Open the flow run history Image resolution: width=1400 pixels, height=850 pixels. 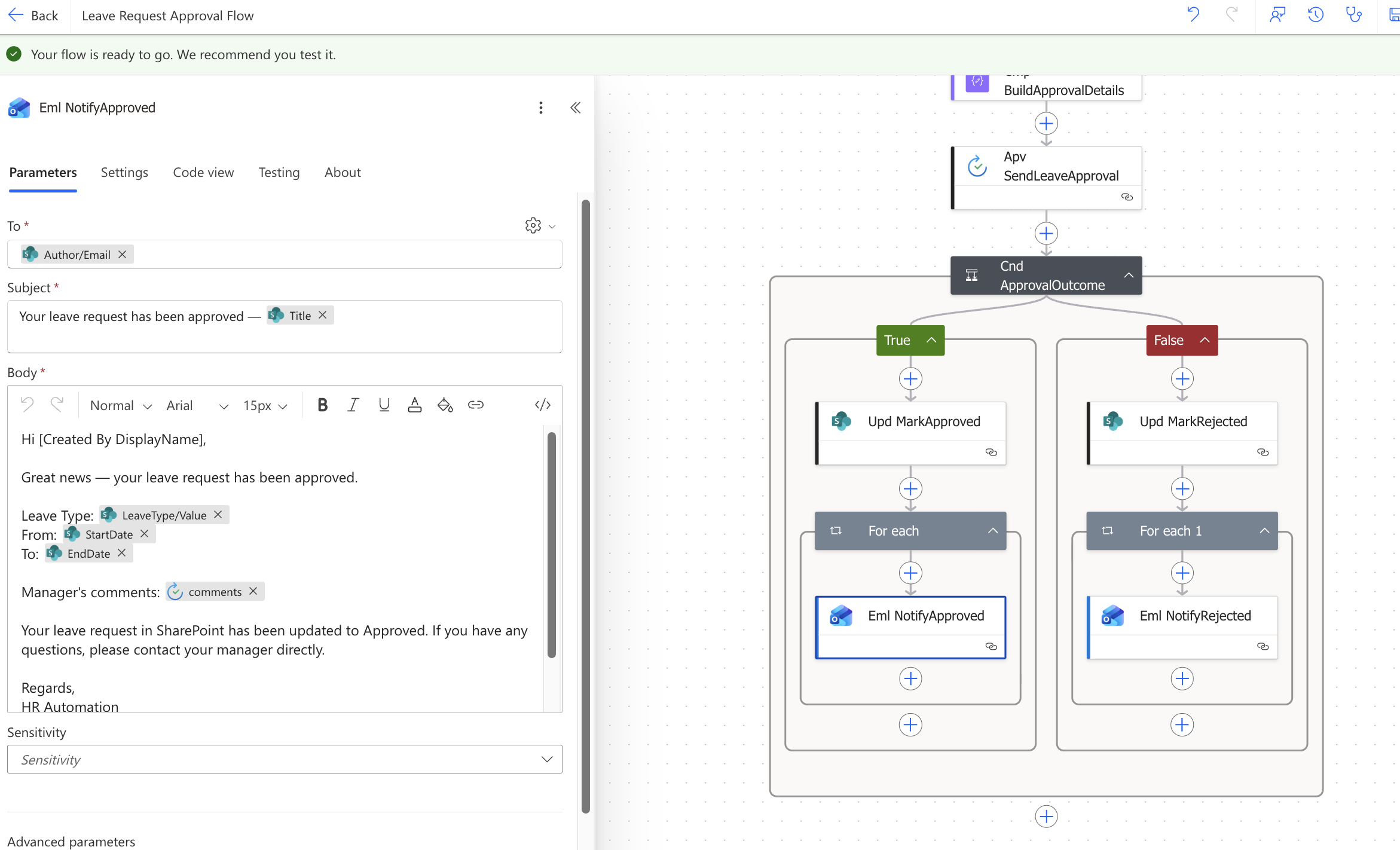1315,14
